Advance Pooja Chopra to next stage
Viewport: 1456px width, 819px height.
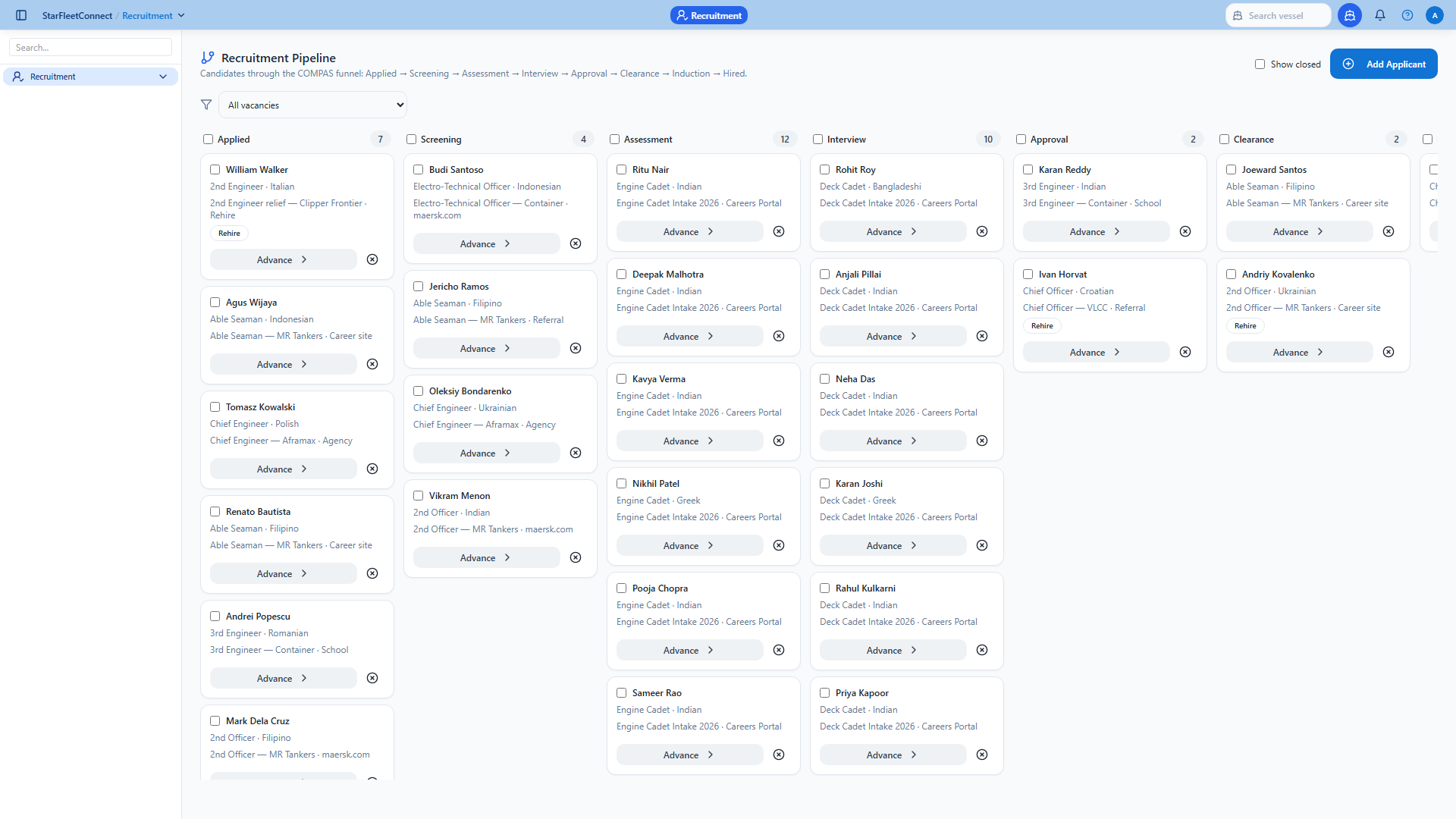689,650
